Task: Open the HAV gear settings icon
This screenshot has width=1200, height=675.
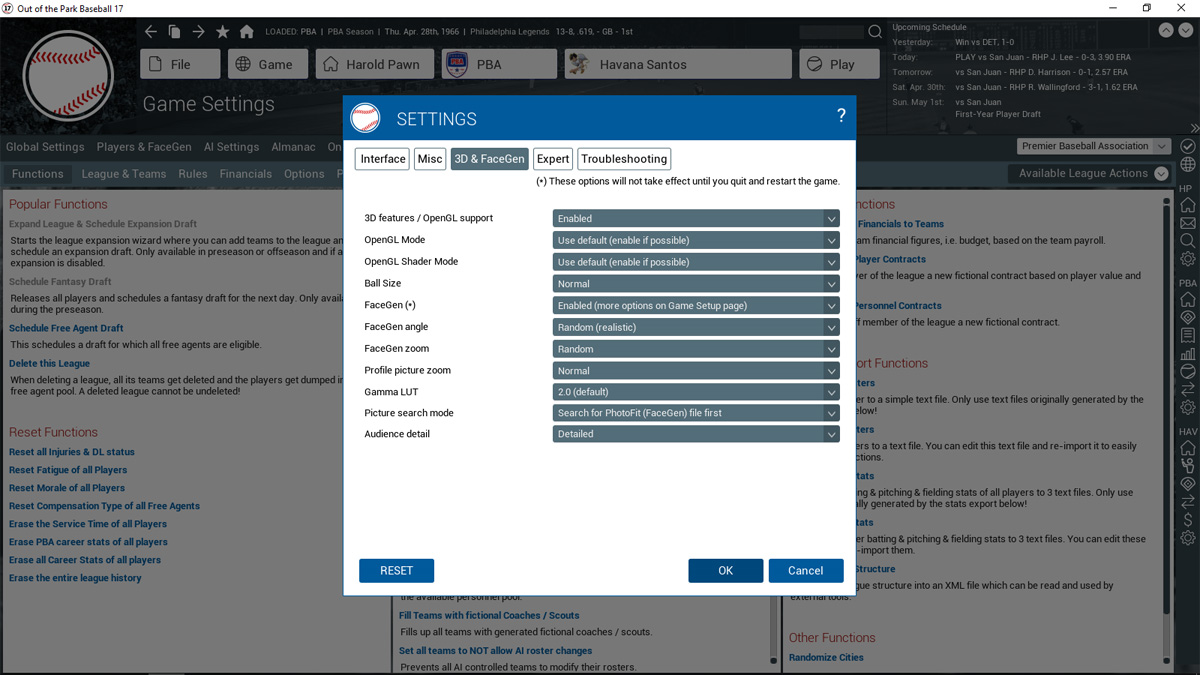Action: [1188, 538]
